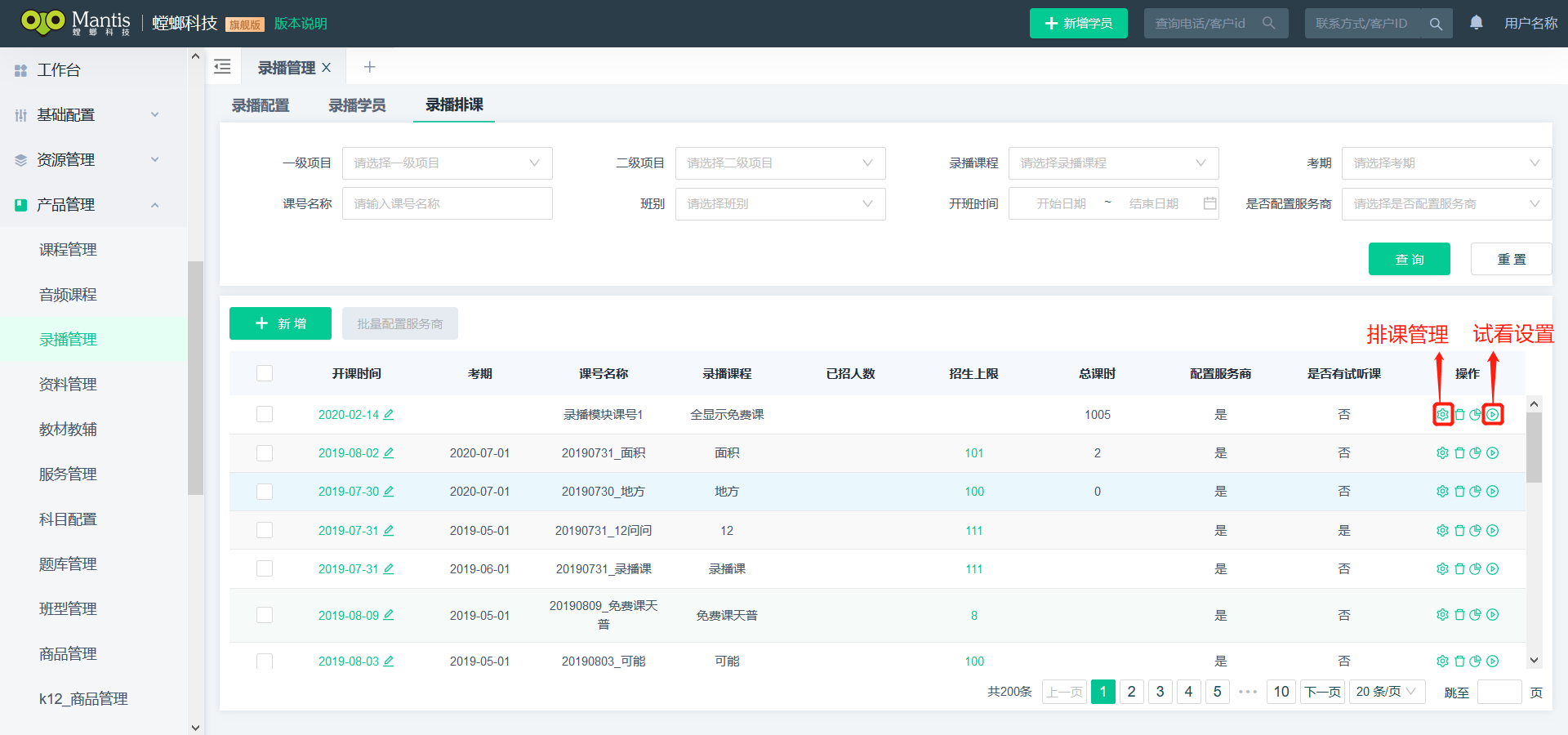
Task: Toggle the sidebar collapse menu icon
Action: pos(222,67)
